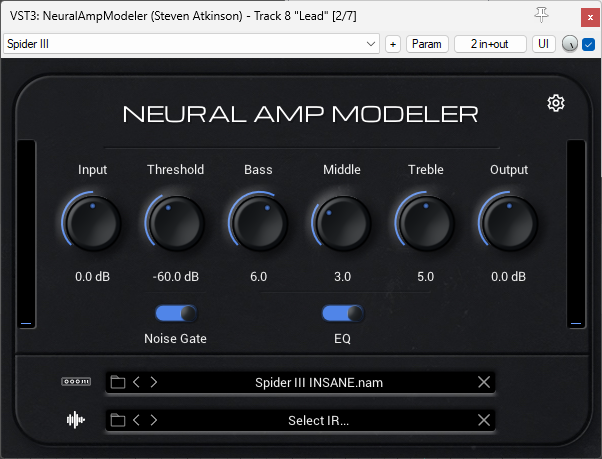Clear the Spider III INSANE.nam model
The height and width of the screenshot is (459, 602).
tap(484, 382)
